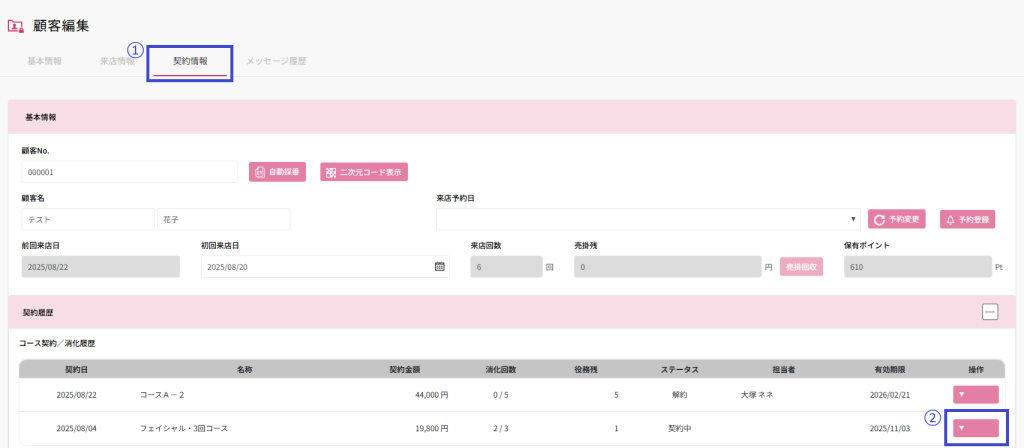The image size is (1024, 448).
Task: Open the 来店情報 tab
Action: click(x=117, y=61)
